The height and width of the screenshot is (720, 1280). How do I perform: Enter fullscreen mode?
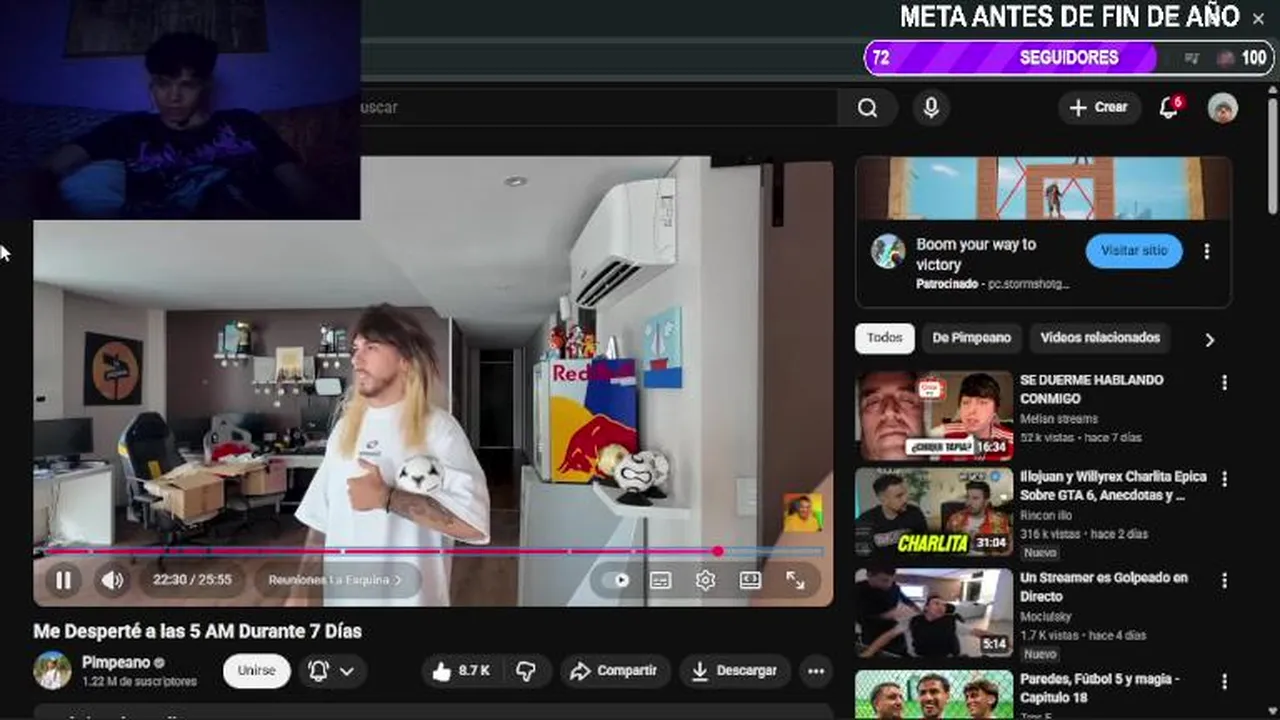[795, 580]
